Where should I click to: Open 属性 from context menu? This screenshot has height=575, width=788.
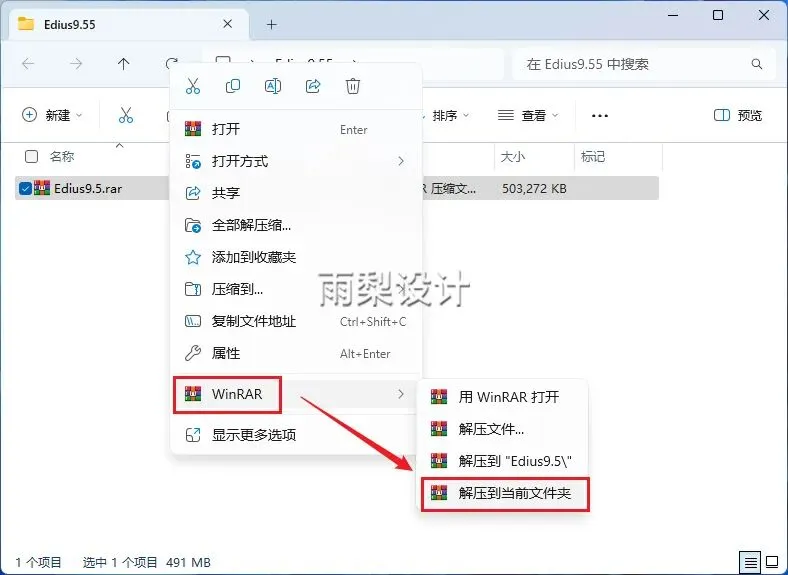click(x=297, y=353)
